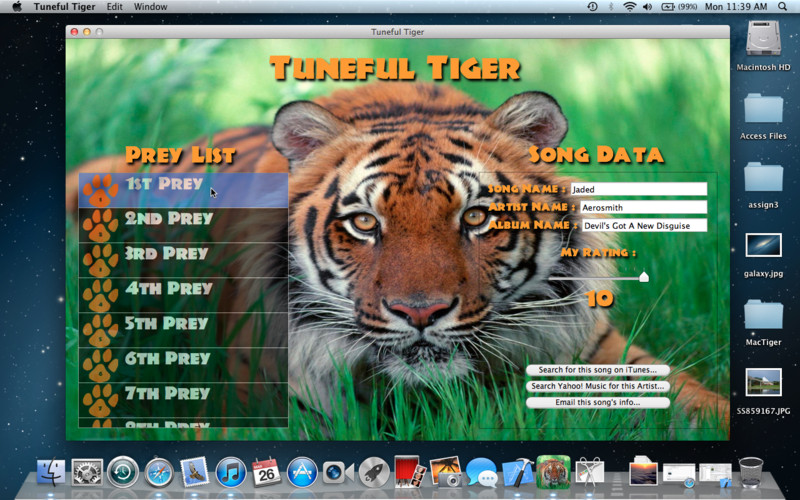Launch Xcode hammer icon in Dock

pyautogui.click(x=517, y=472)
